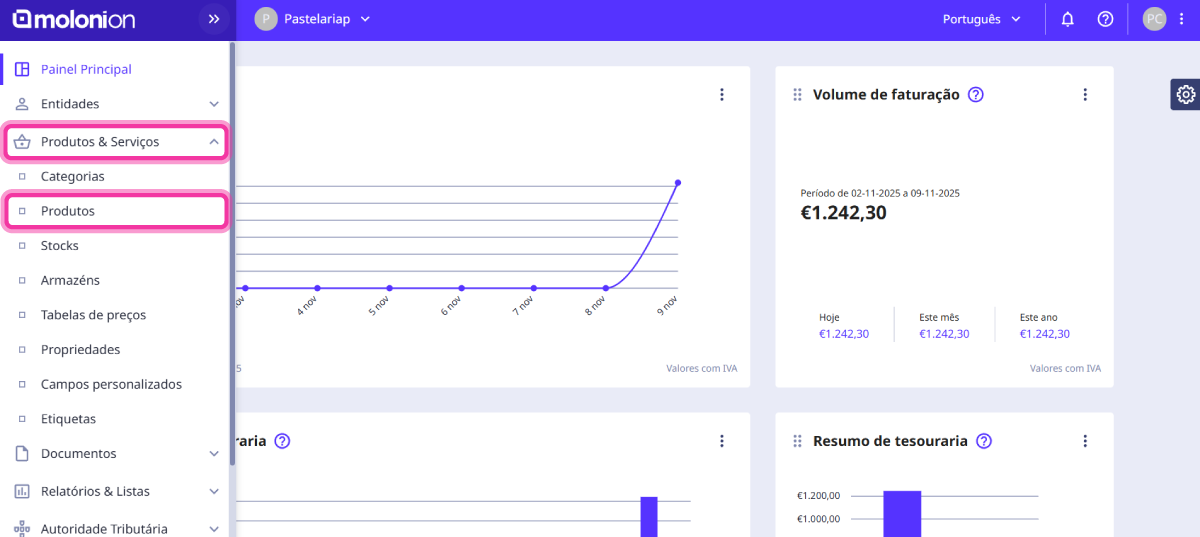This screenshot has height=537, width=1200.
Task: Open the Stocks submenu item
Action: coord(60,246)
